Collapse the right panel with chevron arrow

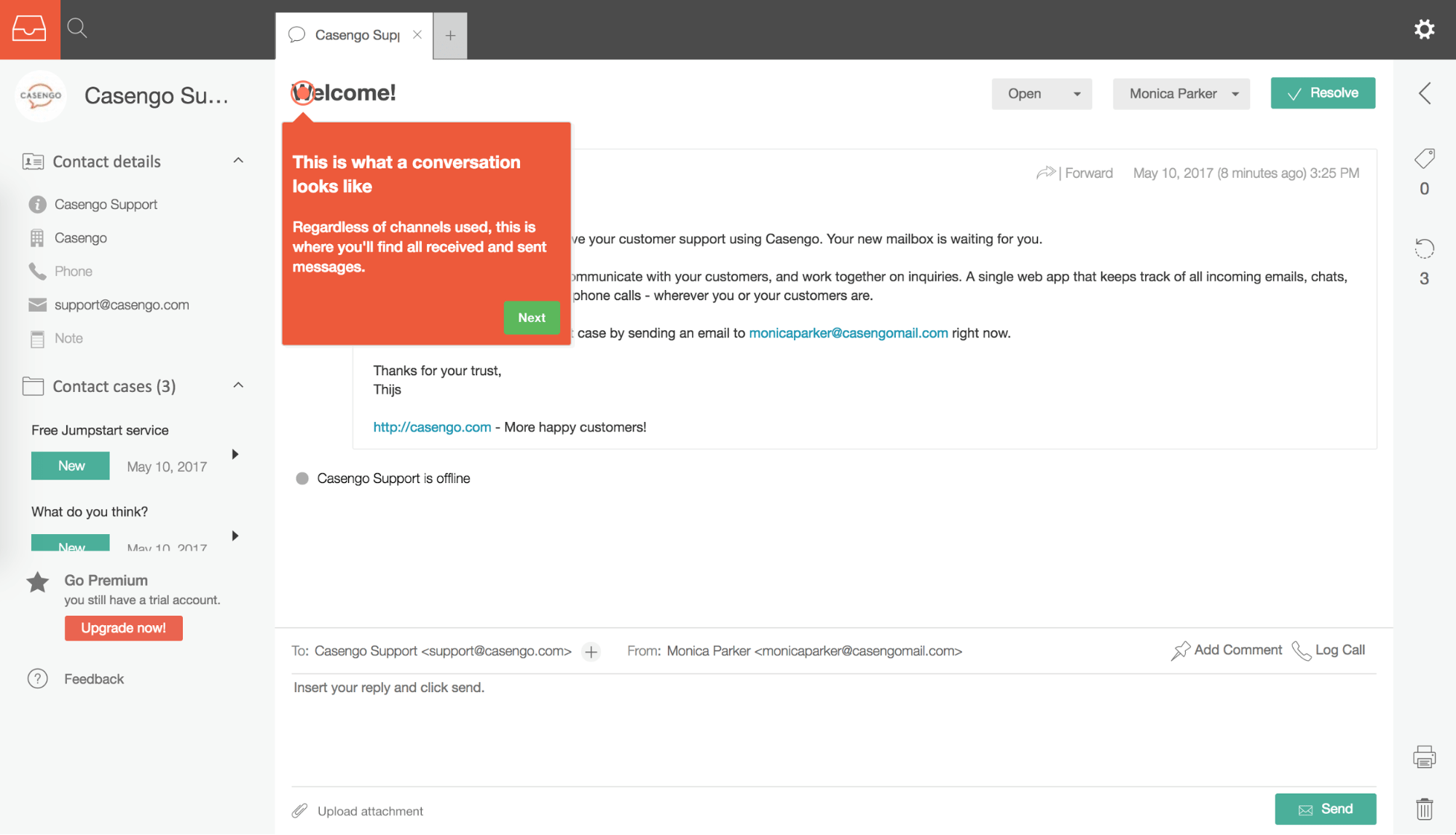tap(1425, 93)
